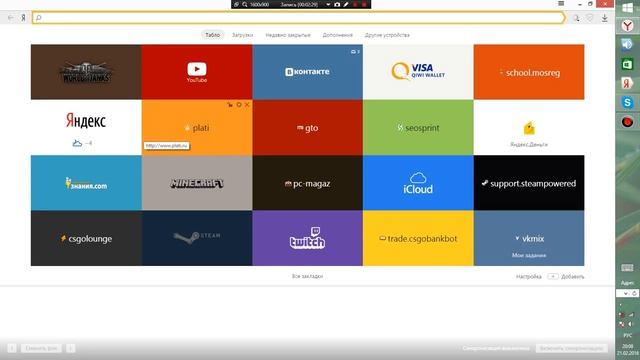Open the touch keyboard tray icon
This screenshot has height=360, width=640.
click(x=627, y=268)
